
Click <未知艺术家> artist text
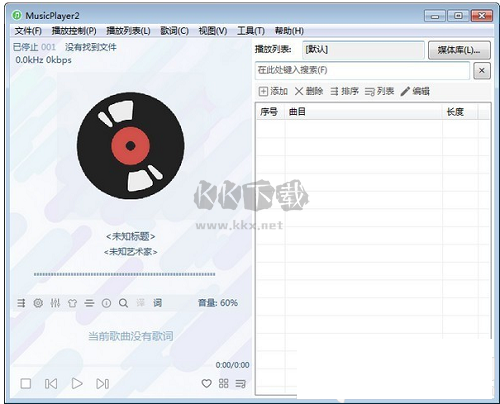130,251
